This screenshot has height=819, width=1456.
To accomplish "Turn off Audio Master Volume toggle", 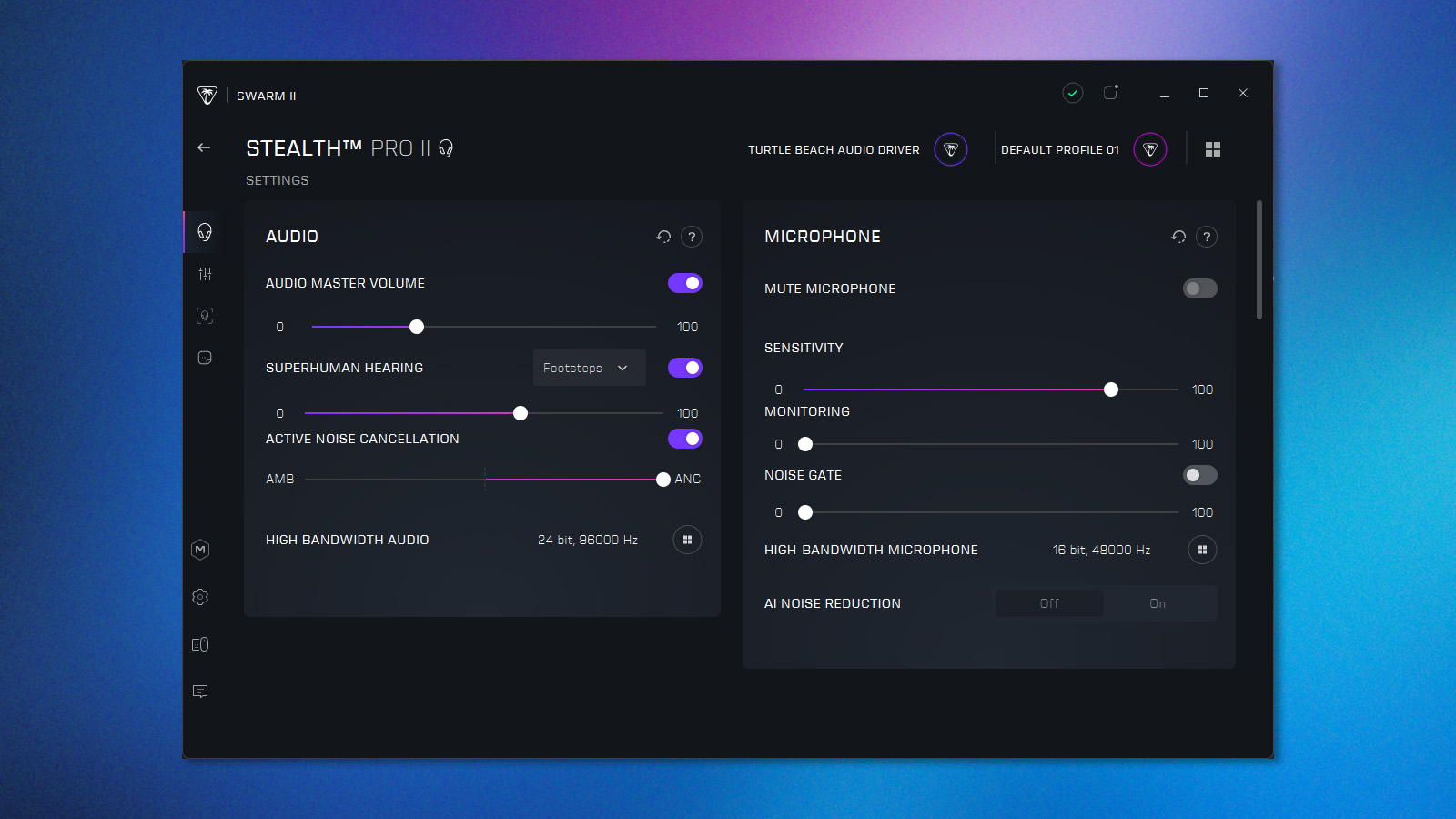I will (x=685, y=283).
